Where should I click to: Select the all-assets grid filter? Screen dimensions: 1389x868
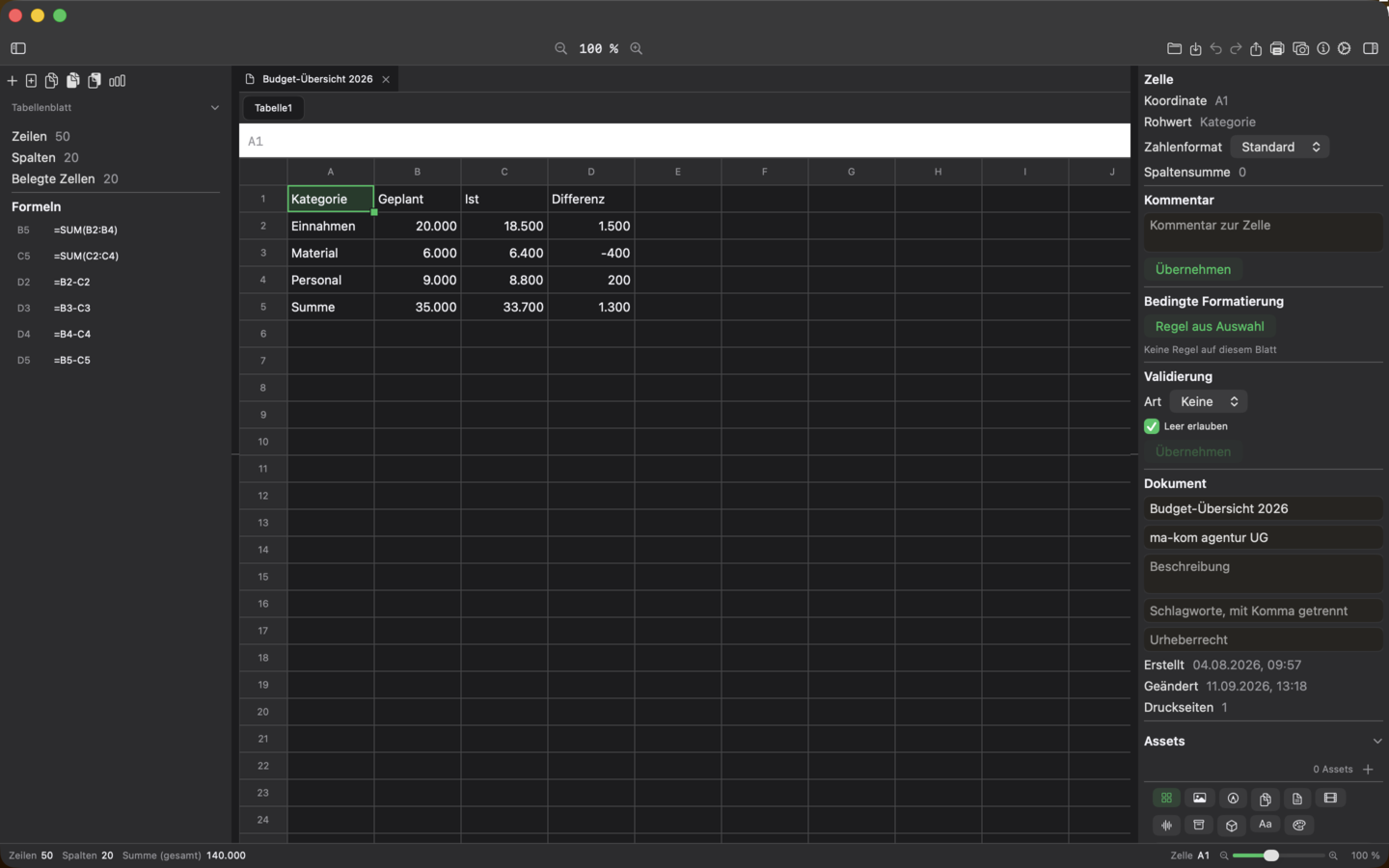click(1167, 798)
